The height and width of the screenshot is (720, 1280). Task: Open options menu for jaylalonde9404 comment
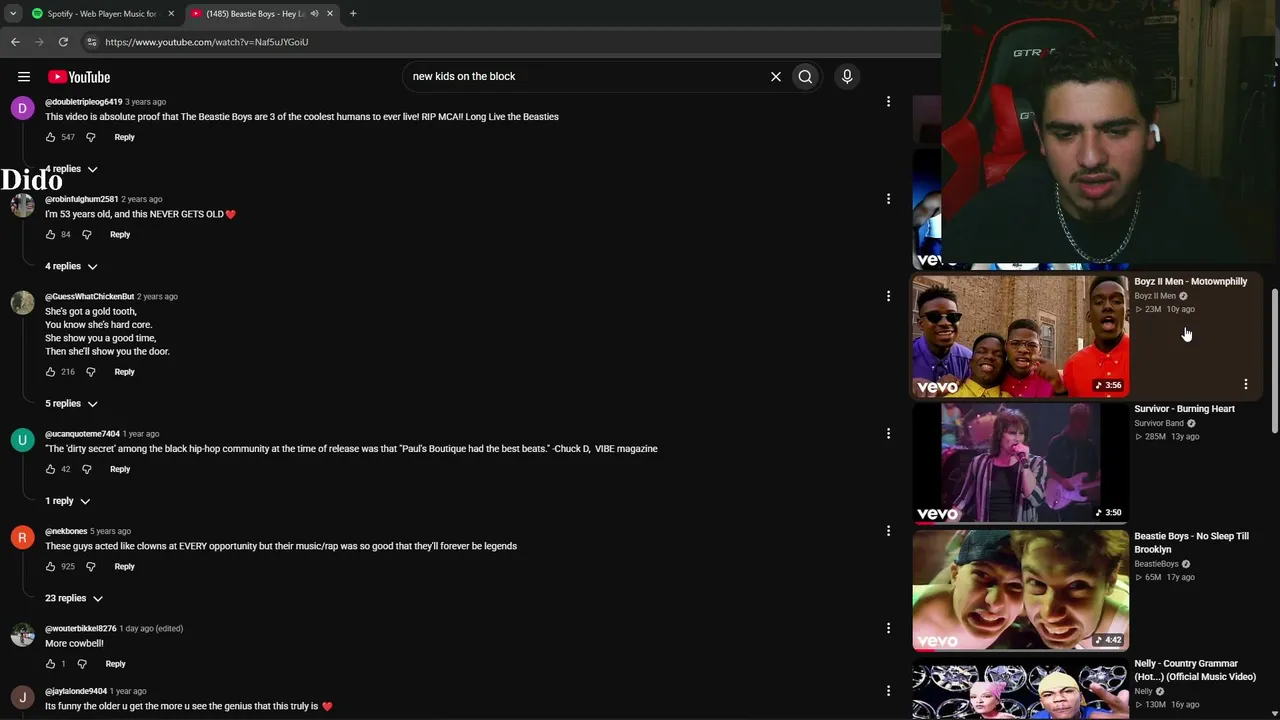[x=888, y=691]
